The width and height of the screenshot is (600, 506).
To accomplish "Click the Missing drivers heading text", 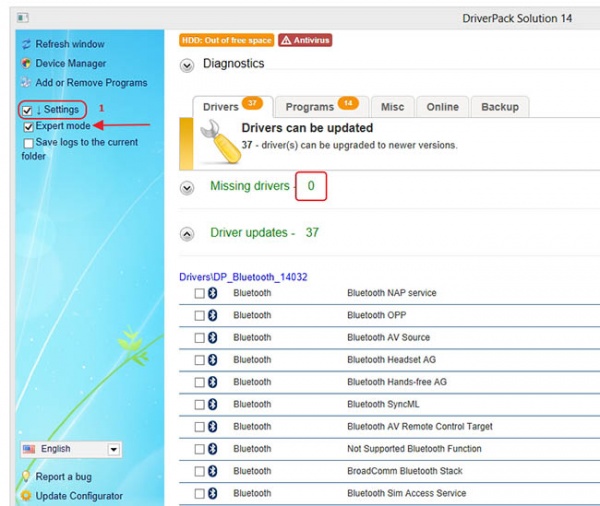I will (x=250, y=186).
